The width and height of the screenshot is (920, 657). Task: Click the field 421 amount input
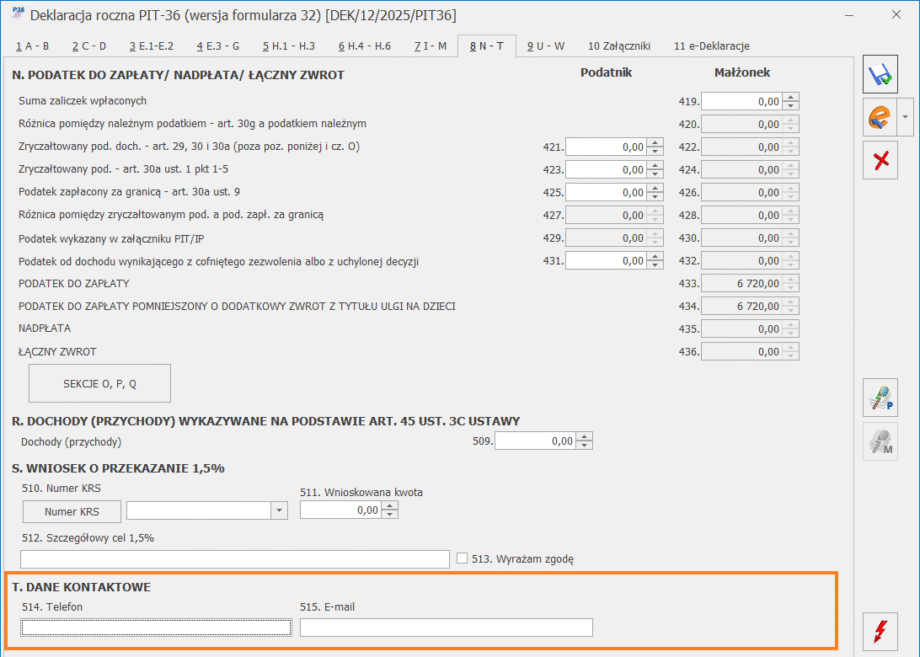tap(606, 147)
